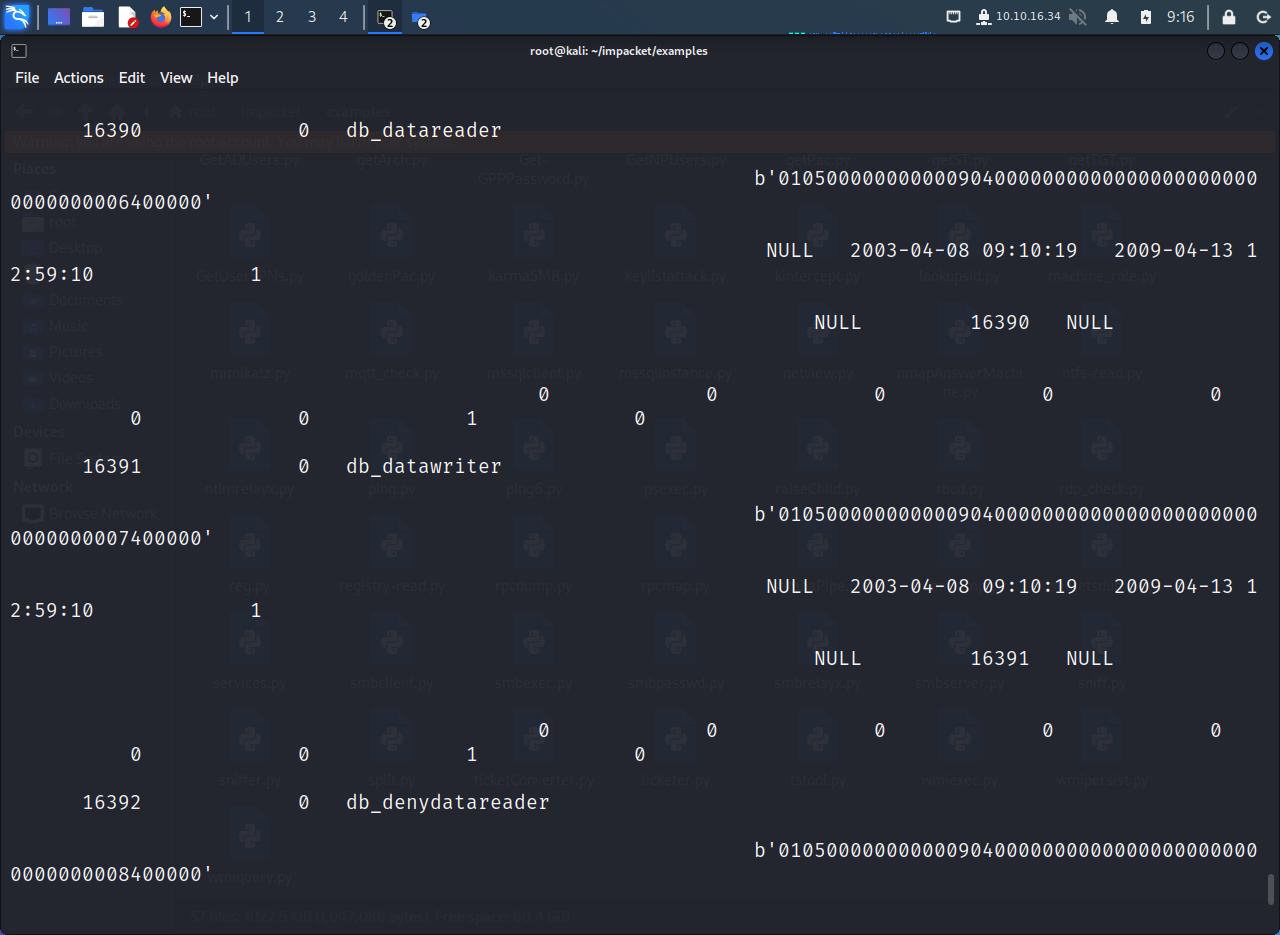Click the 0000000007400000' line
The image size is (1280, 935).
click(112, 538)
